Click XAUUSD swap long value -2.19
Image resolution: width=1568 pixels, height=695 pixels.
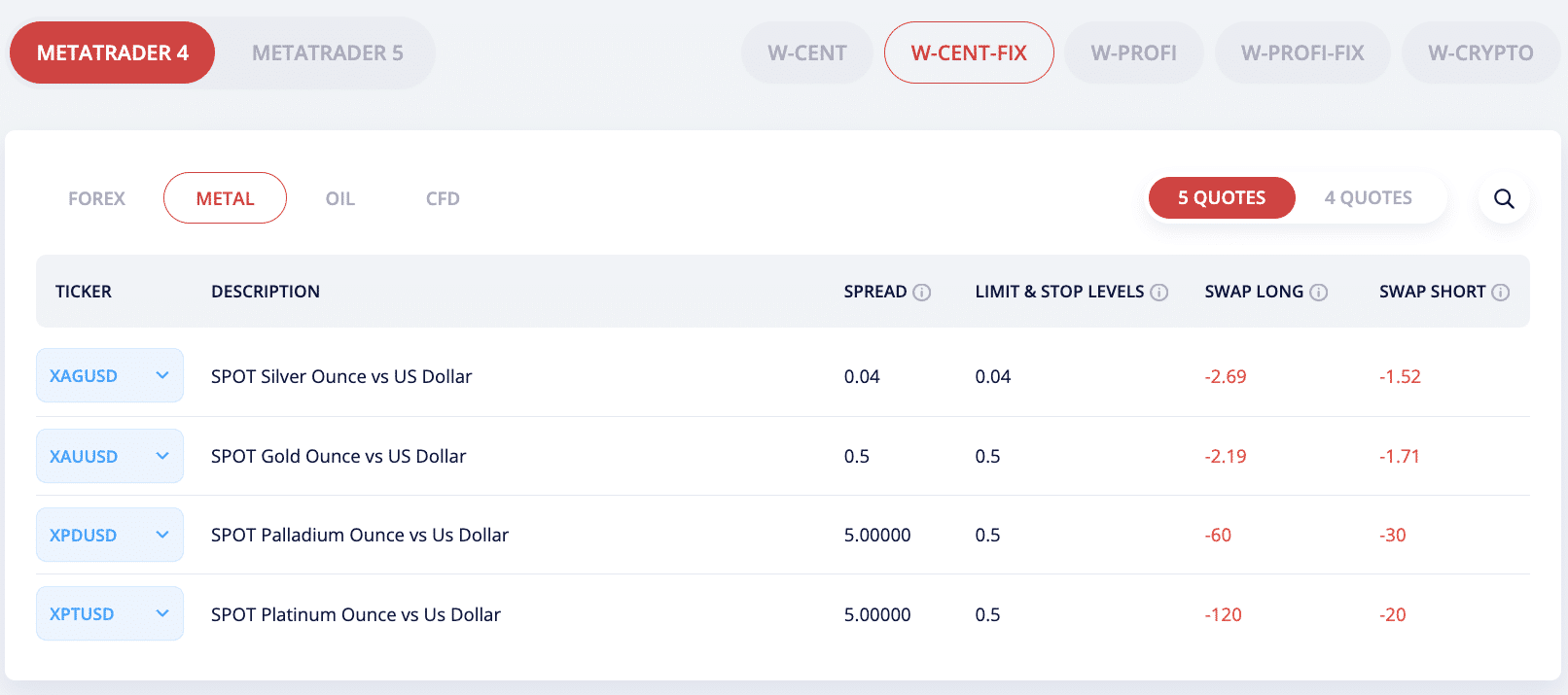1226,456
